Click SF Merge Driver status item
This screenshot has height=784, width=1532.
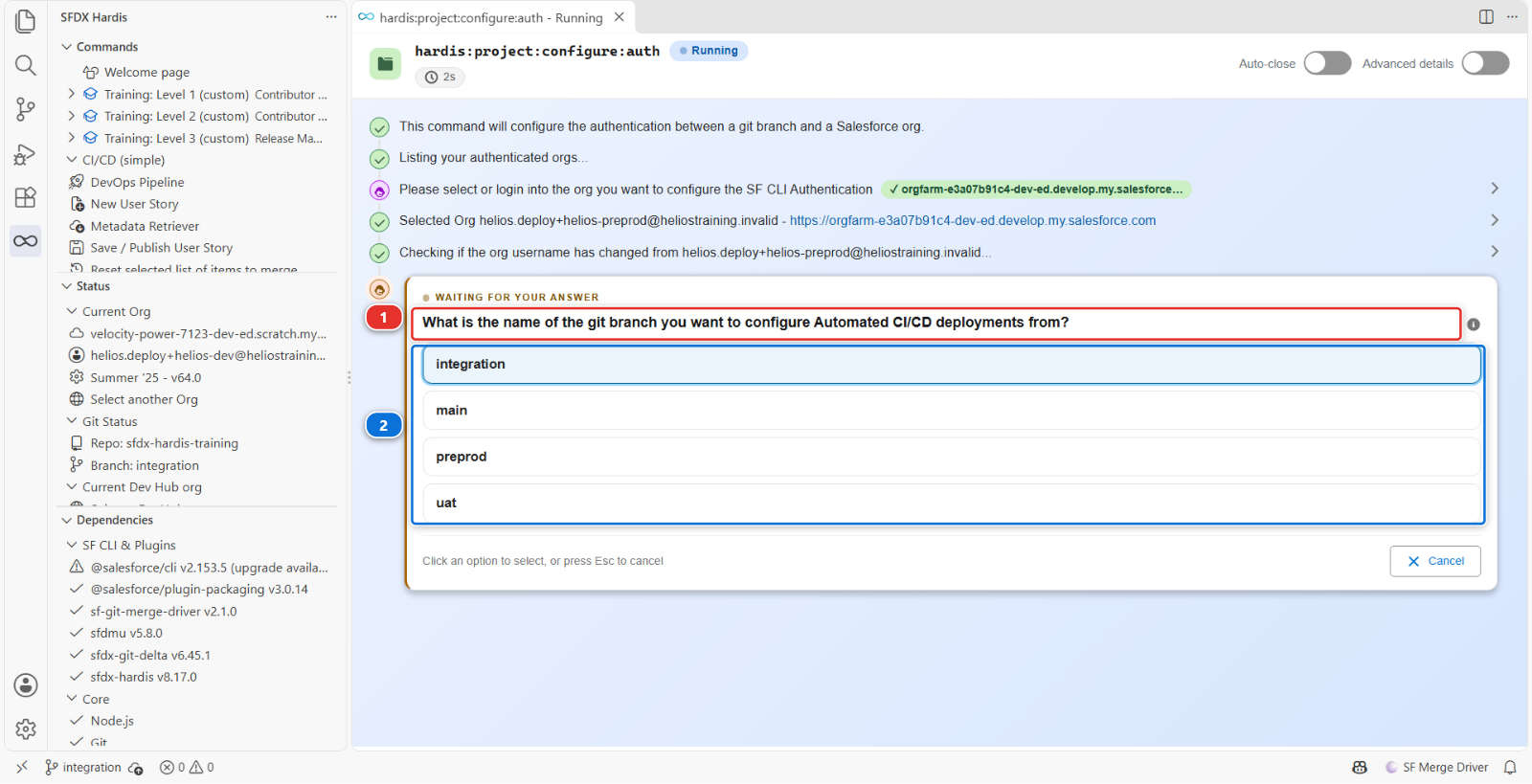tap(1436, 768)
